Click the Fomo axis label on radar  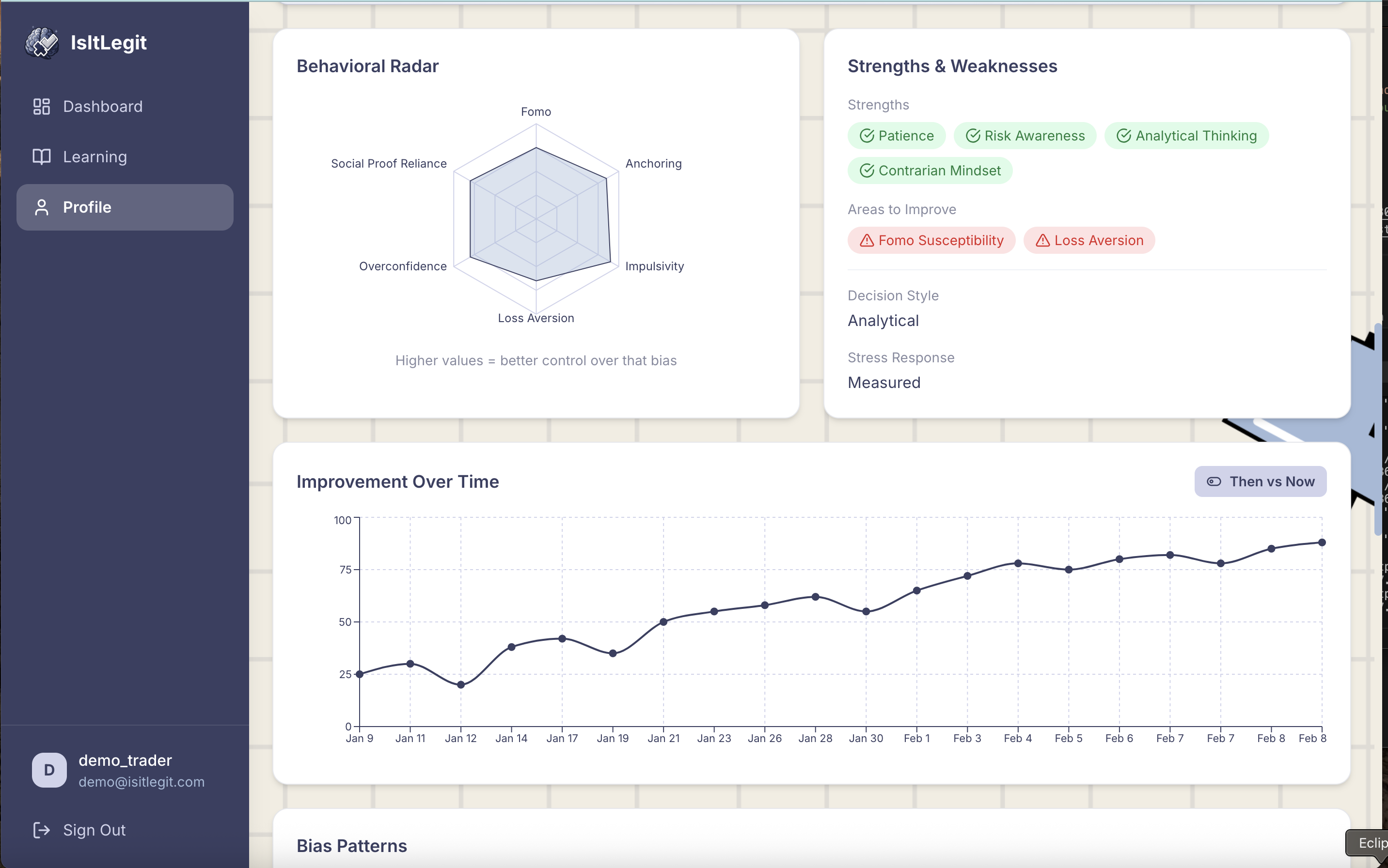click(536, 112)
